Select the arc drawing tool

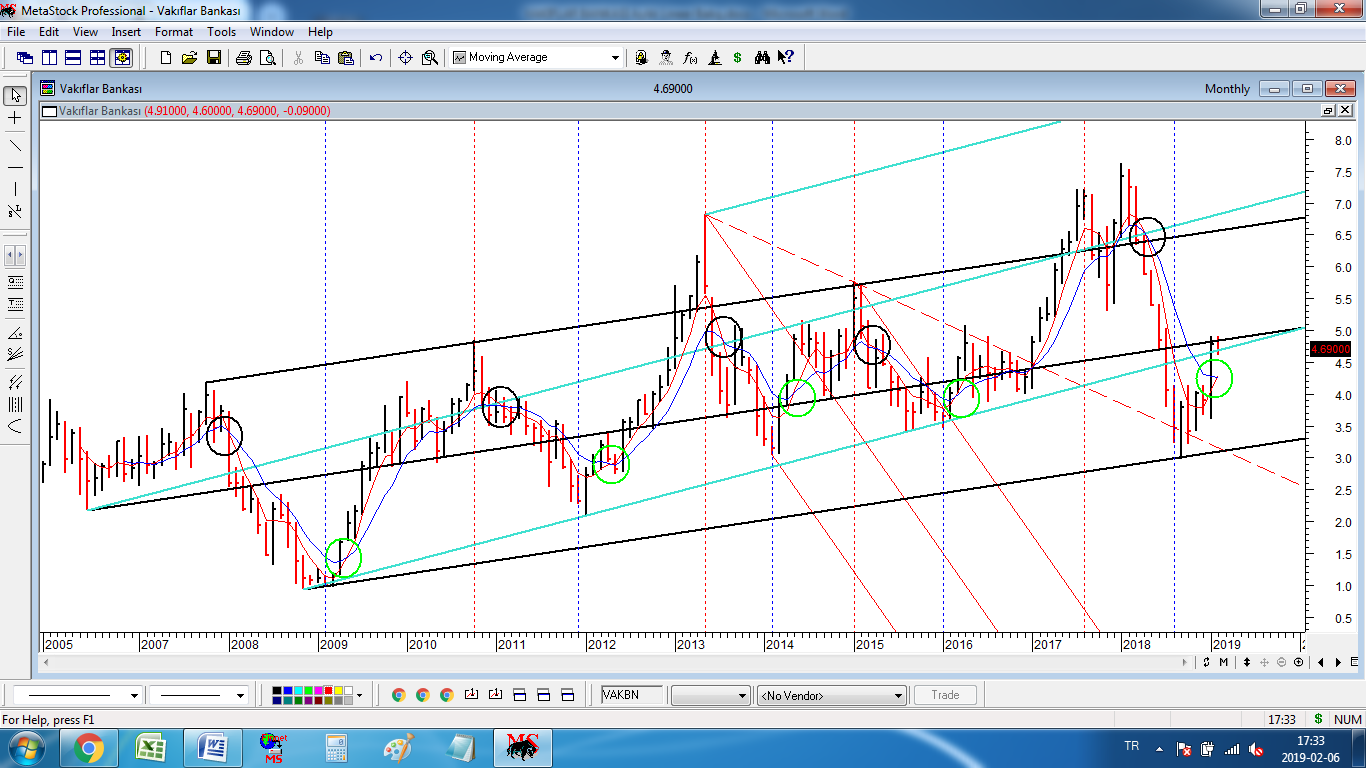(x=15, y=426)
